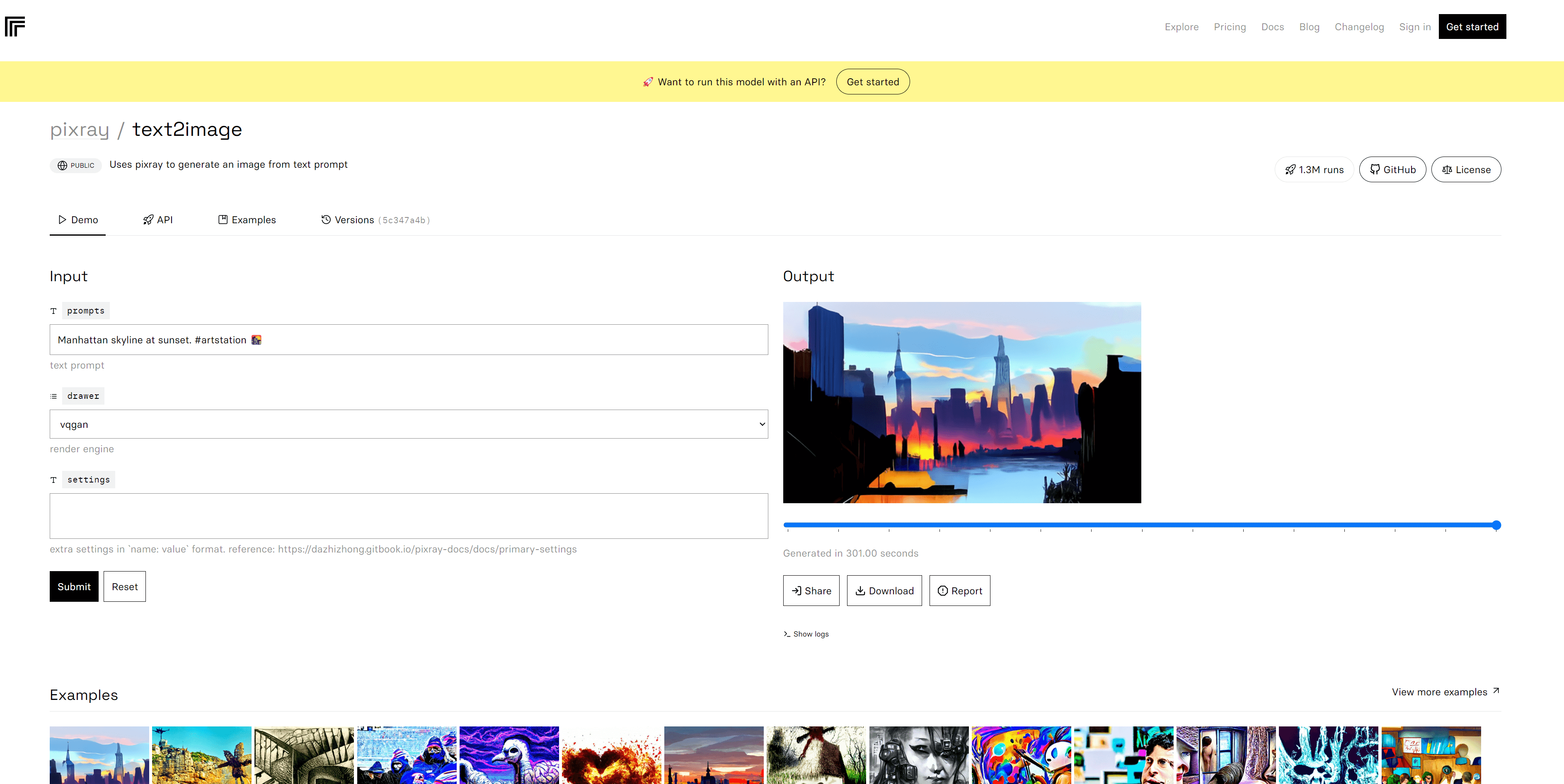
Task: Go to Blog in top navigation
Action: (1309, 27)
